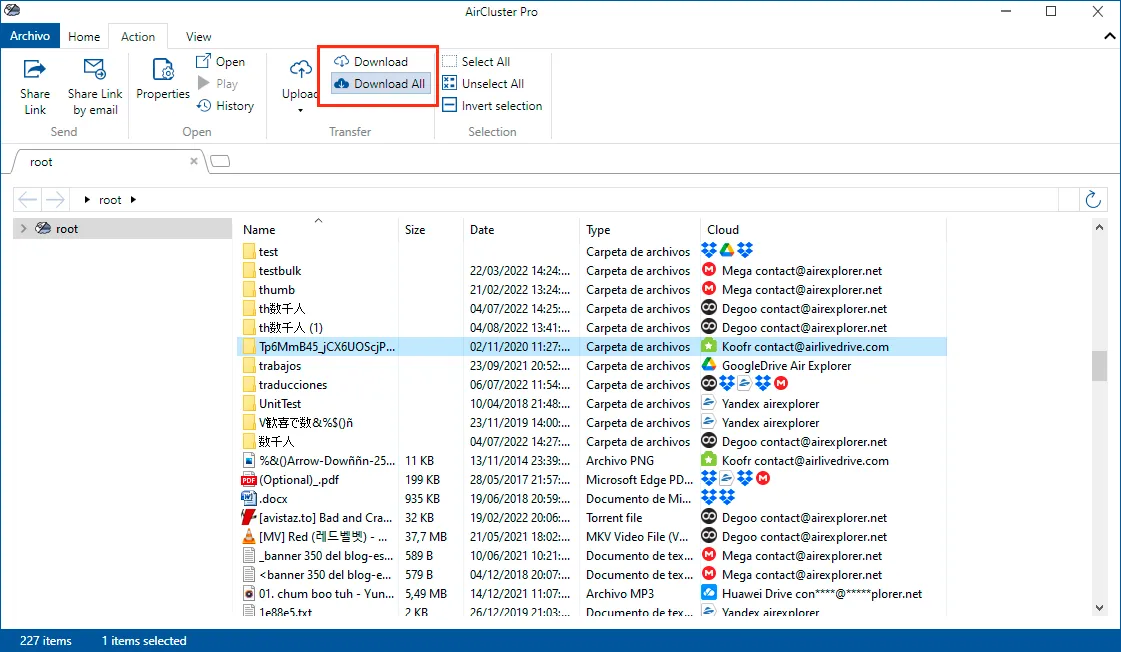Select the _banner 350 del blog-es file
1121x652 pixels.
[327, 555]
